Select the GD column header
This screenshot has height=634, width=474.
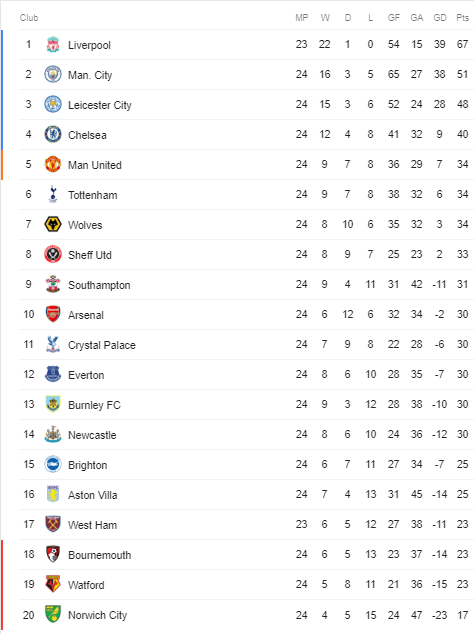[440, 18]
